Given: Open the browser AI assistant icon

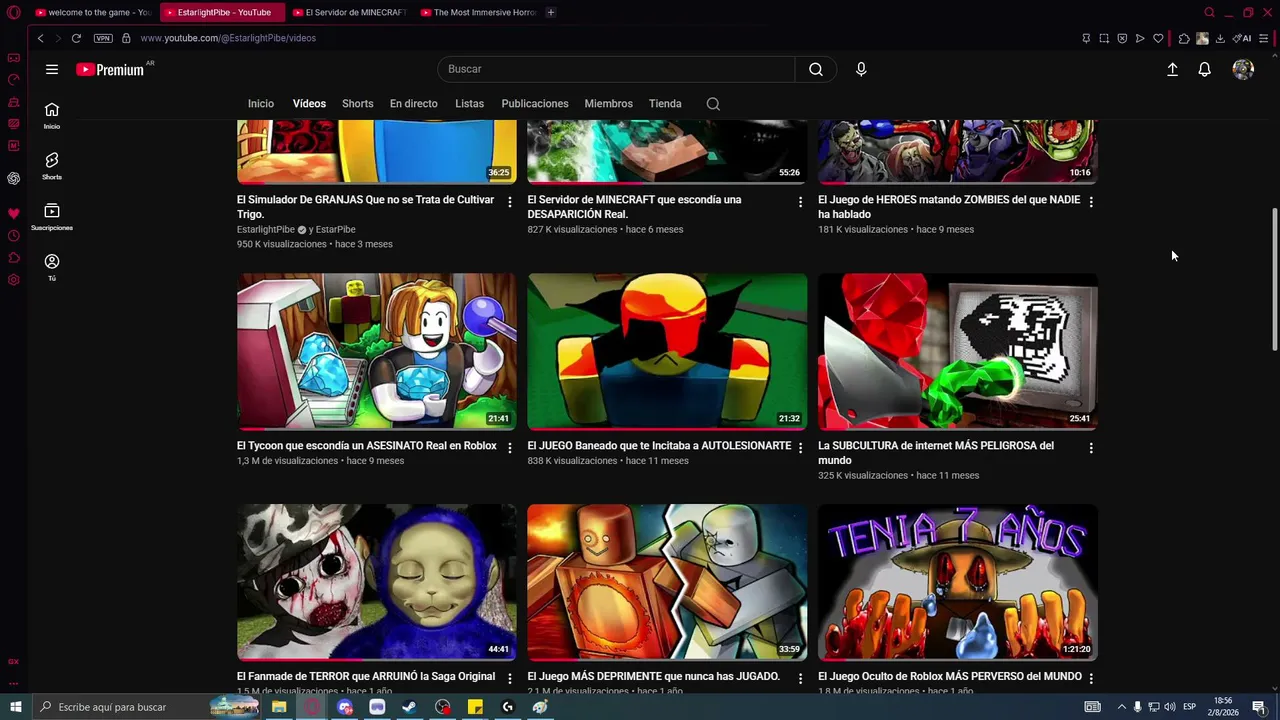Looking at the screenshot, I should coord(1242,38).
